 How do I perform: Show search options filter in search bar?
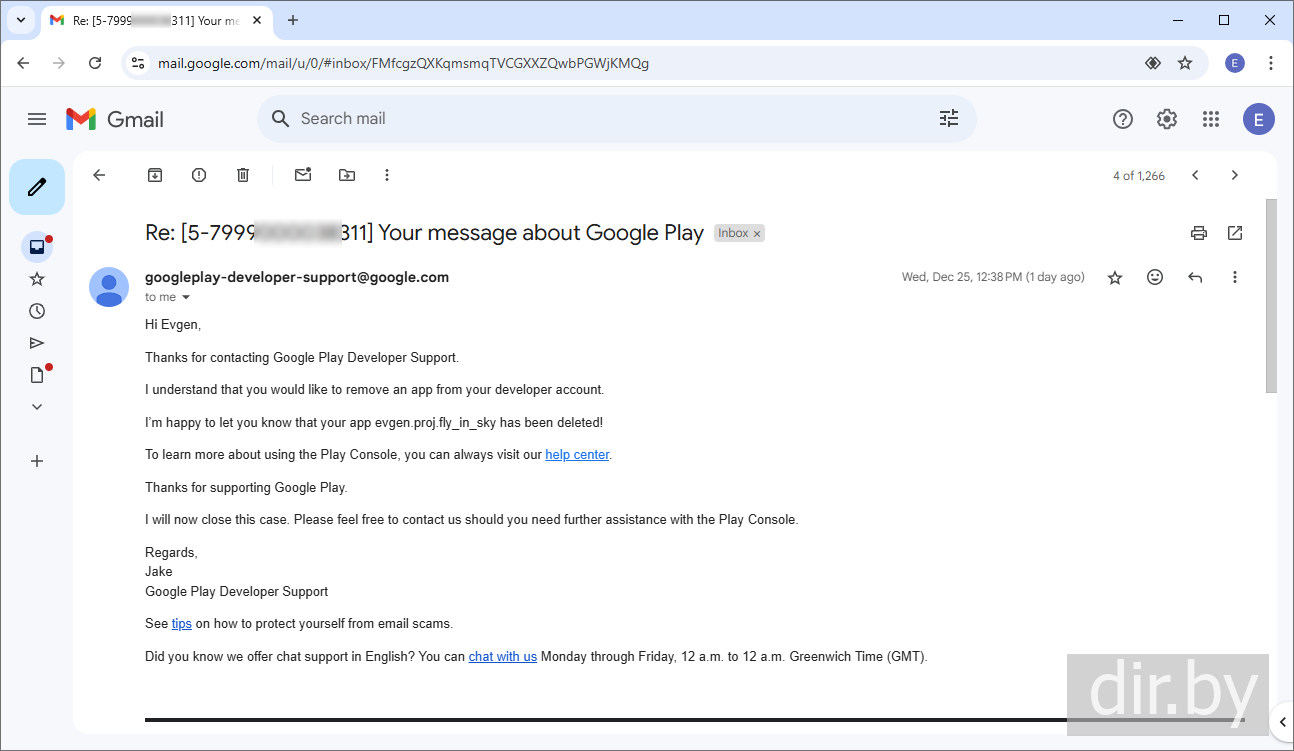[949, 119]
